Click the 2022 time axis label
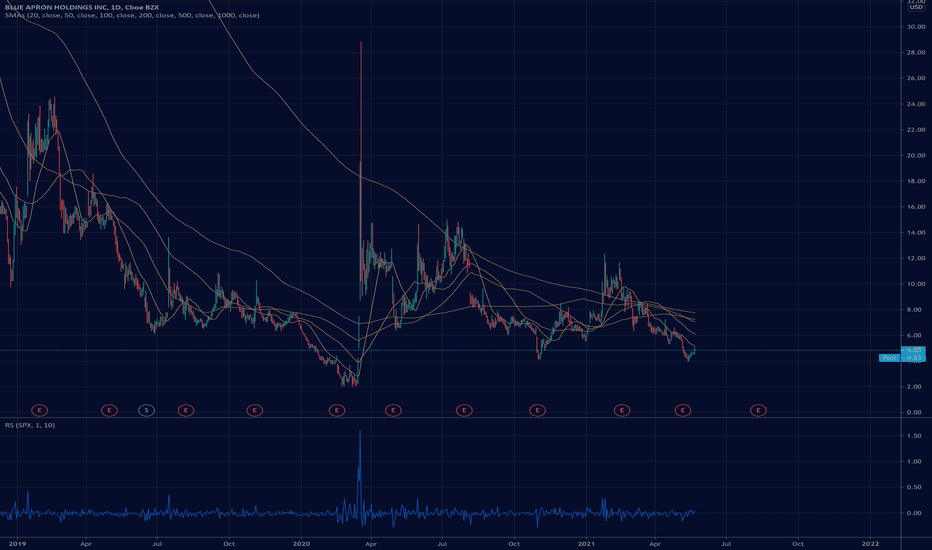932x550 pixels. 871,543
